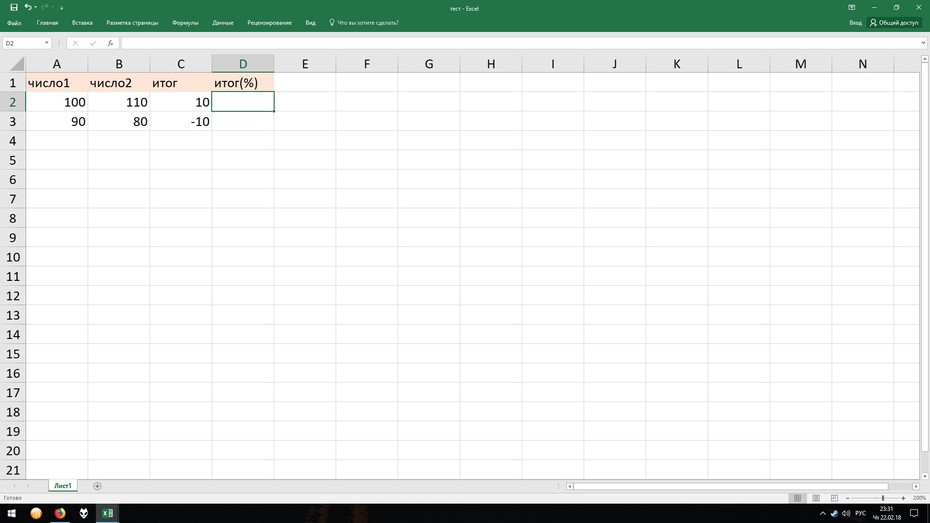Screen dimensions: 930x523
Task: Click the confirm entry checkmark icon
Action: point(93,43)
